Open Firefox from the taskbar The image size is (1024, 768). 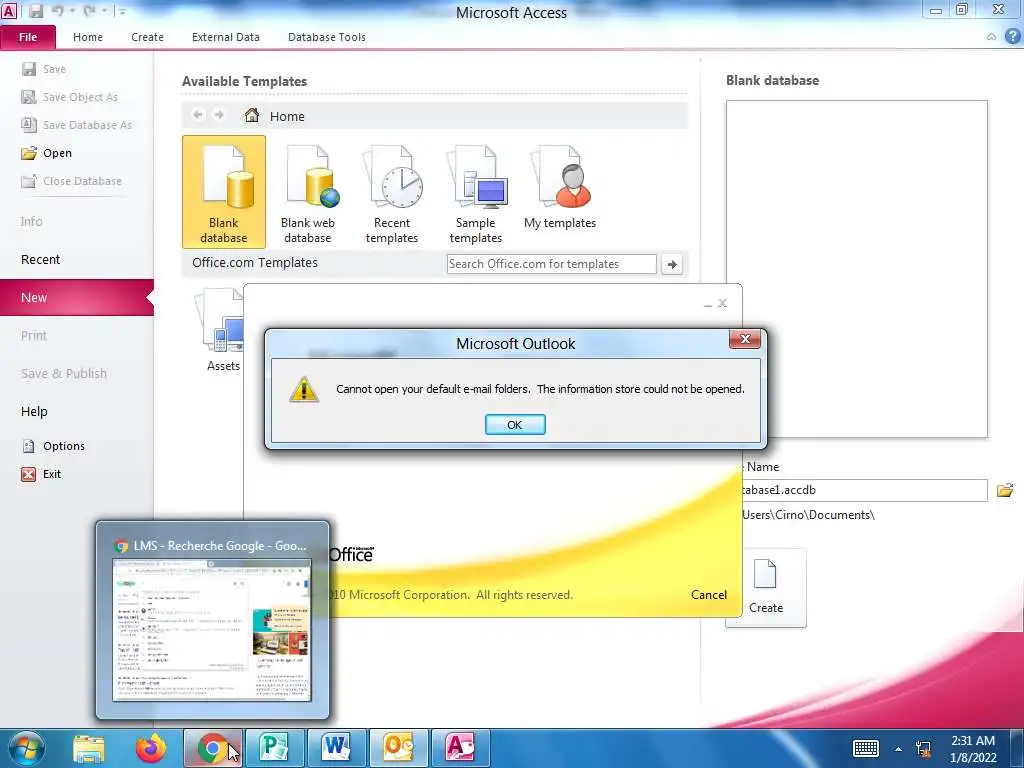pos(151,748)
